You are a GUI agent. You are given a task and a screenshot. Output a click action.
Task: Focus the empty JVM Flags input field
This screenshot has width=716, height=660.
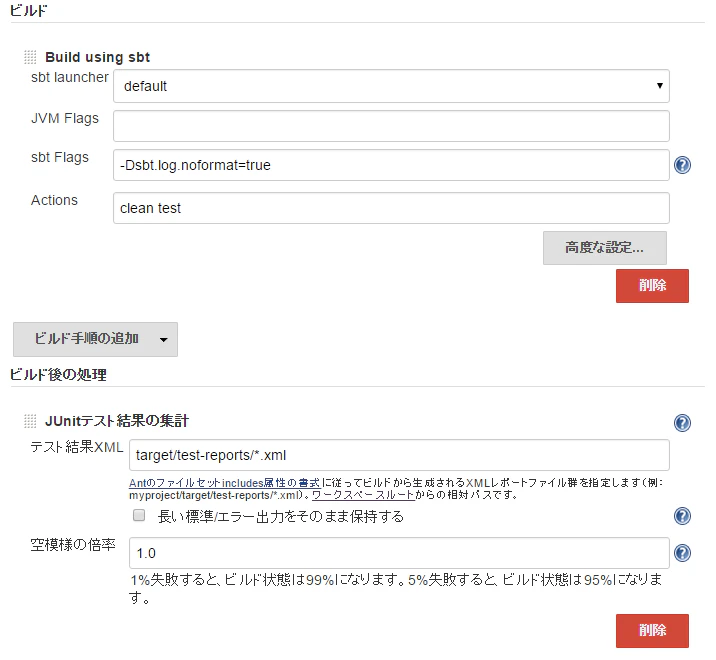pos(391,126)
